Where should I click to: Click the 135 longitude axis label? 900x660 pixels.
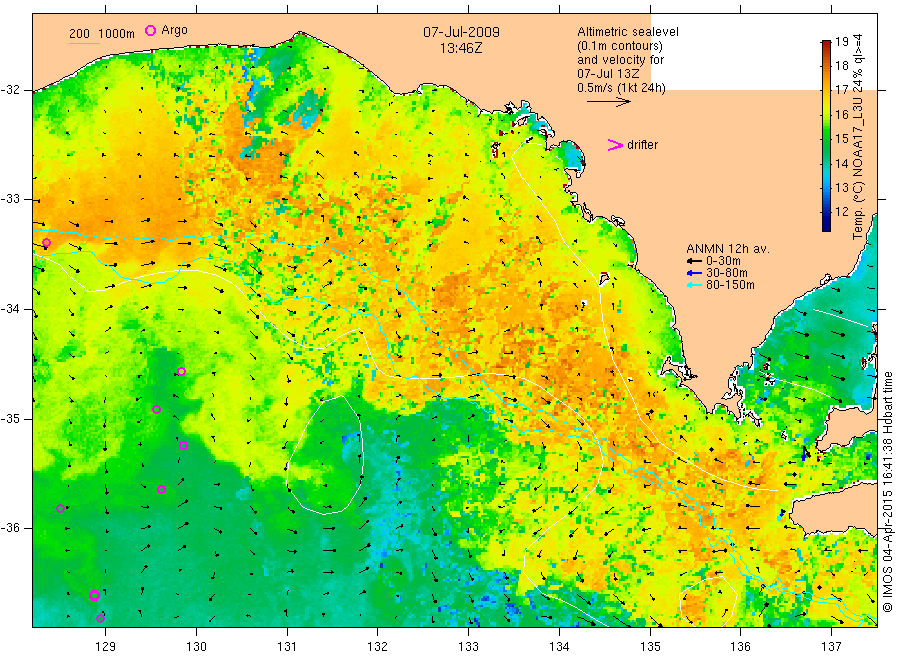650,647
